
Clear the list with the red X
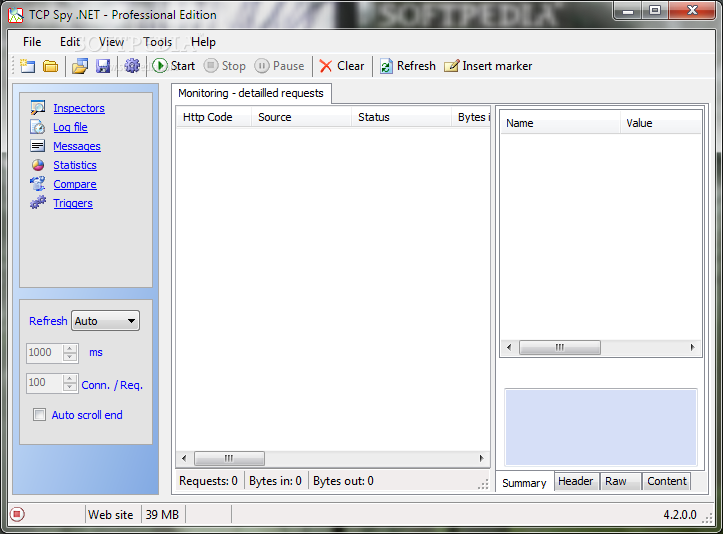pyautogui.click(x=326, y=66)
